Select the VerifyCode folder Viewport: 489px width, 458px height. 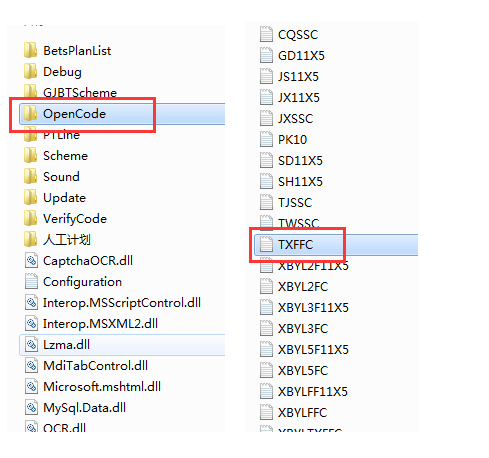click(65, 219)
